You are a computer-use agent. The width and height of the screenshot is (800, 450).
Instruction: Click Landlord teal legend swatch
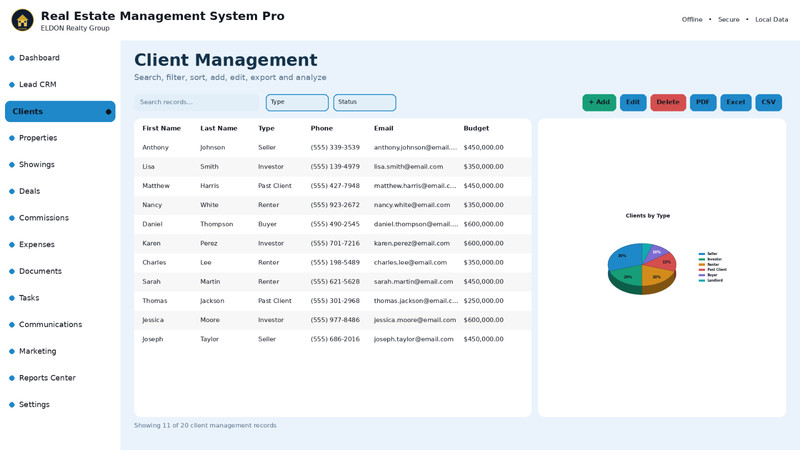click(x=702, y=280)
